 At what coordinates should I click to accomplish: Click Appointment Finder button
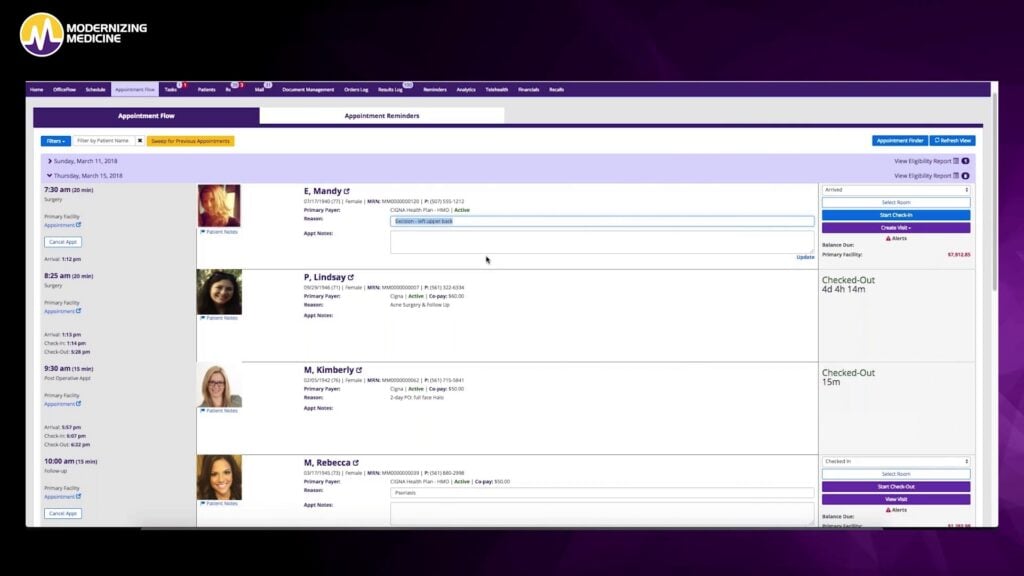coord(900,140)
